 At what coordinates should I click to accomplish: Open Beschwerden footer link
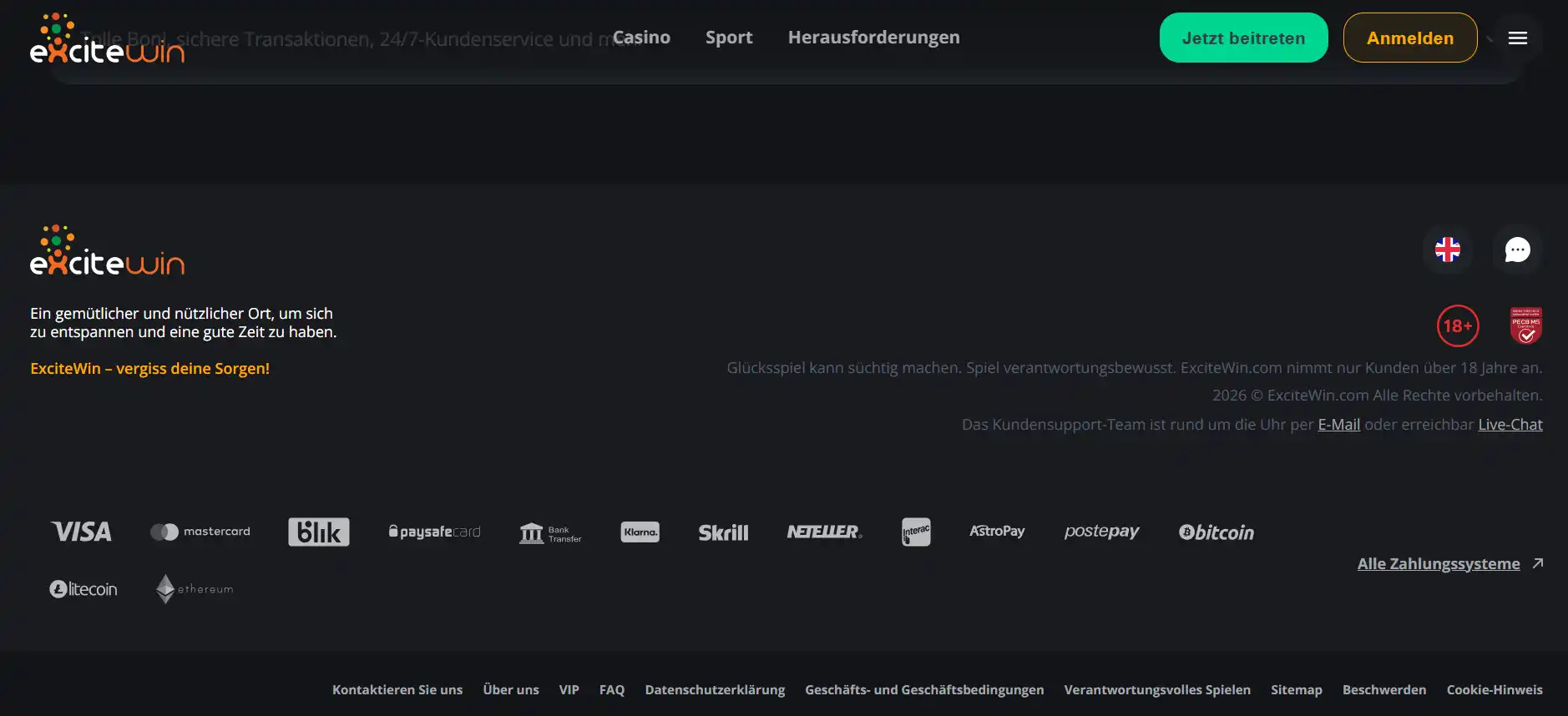[1384, 690]
